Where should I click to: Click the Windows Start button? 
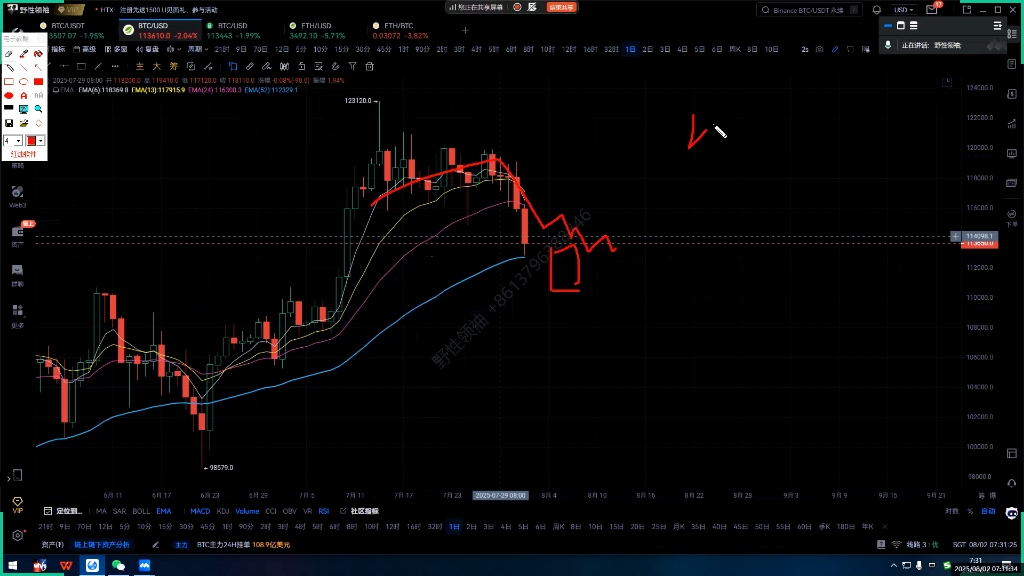(12, 565)
